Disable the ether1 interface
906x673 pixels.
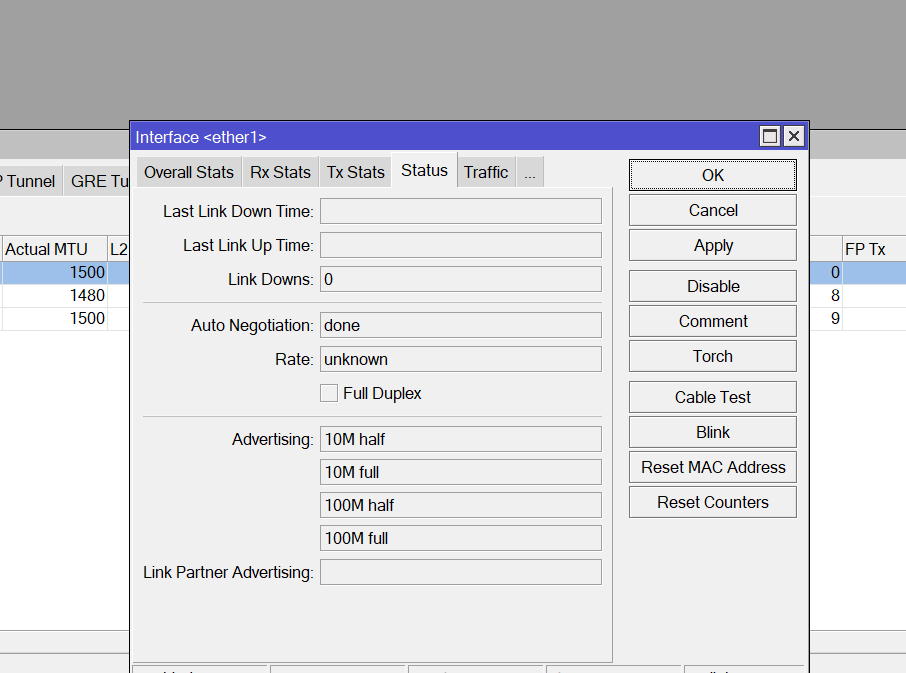[712, 286]
